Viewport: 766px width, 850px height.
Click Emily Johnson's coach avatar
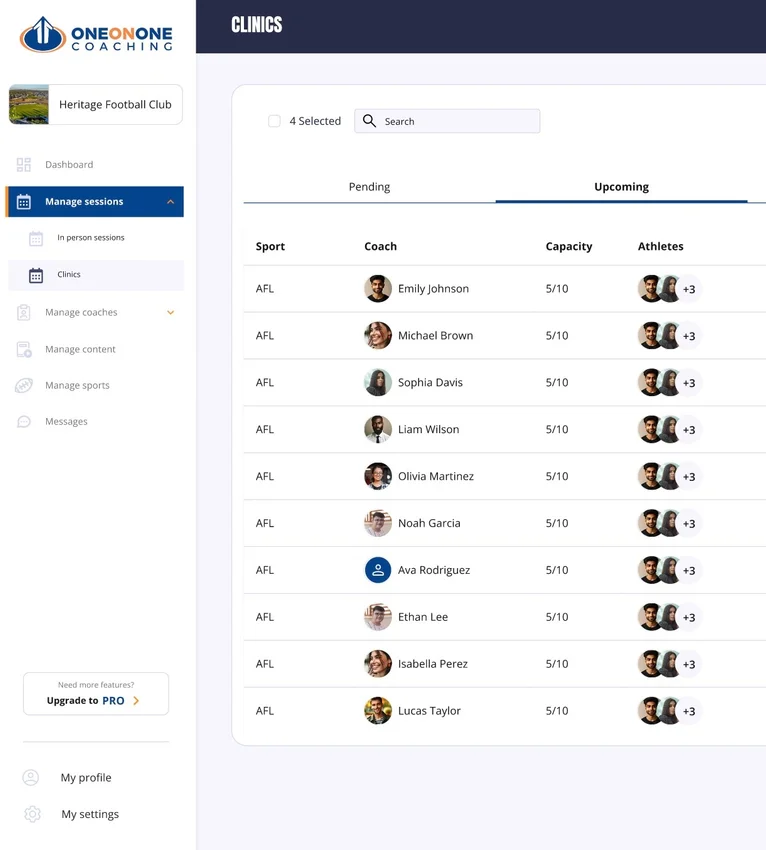(x=378, y=288)
